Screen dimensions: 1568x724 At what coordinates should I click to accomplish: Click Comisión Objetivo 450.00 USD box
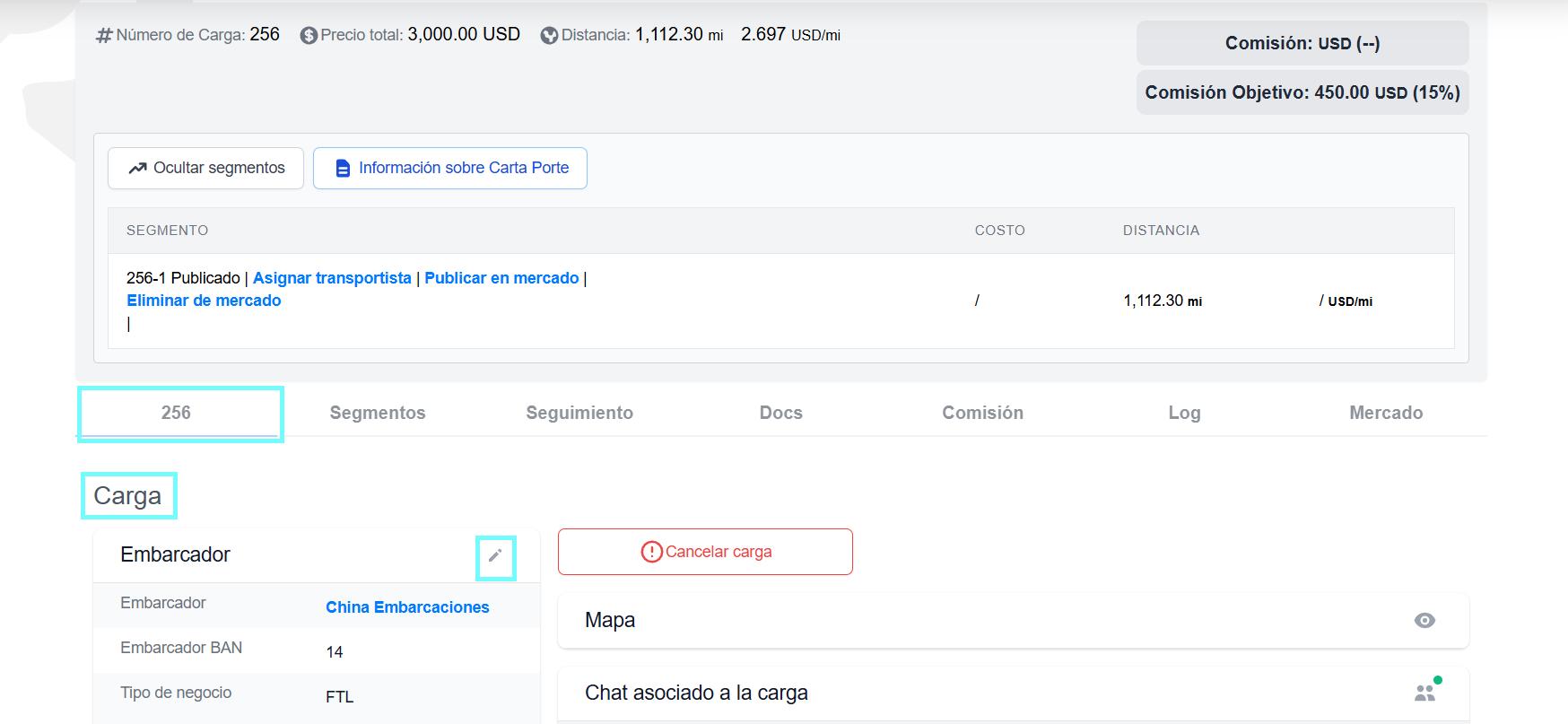(1302, 92)
